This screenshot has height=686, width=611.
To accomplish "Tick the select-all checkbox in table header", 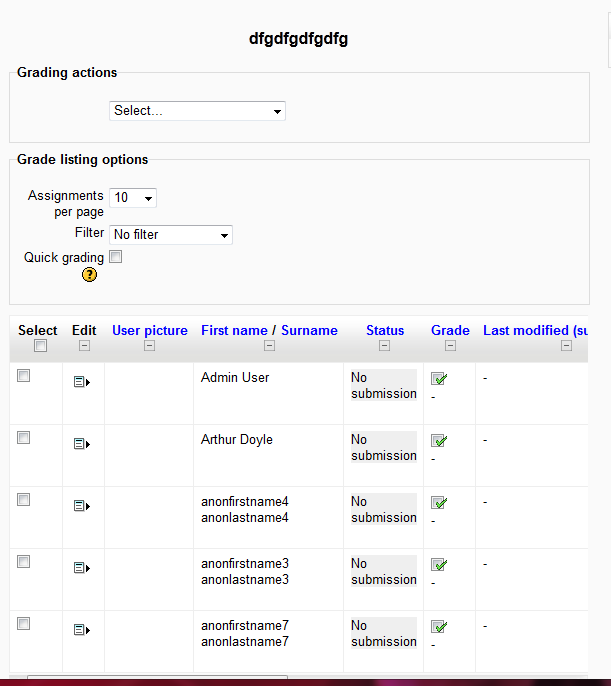I will (40, 346).
